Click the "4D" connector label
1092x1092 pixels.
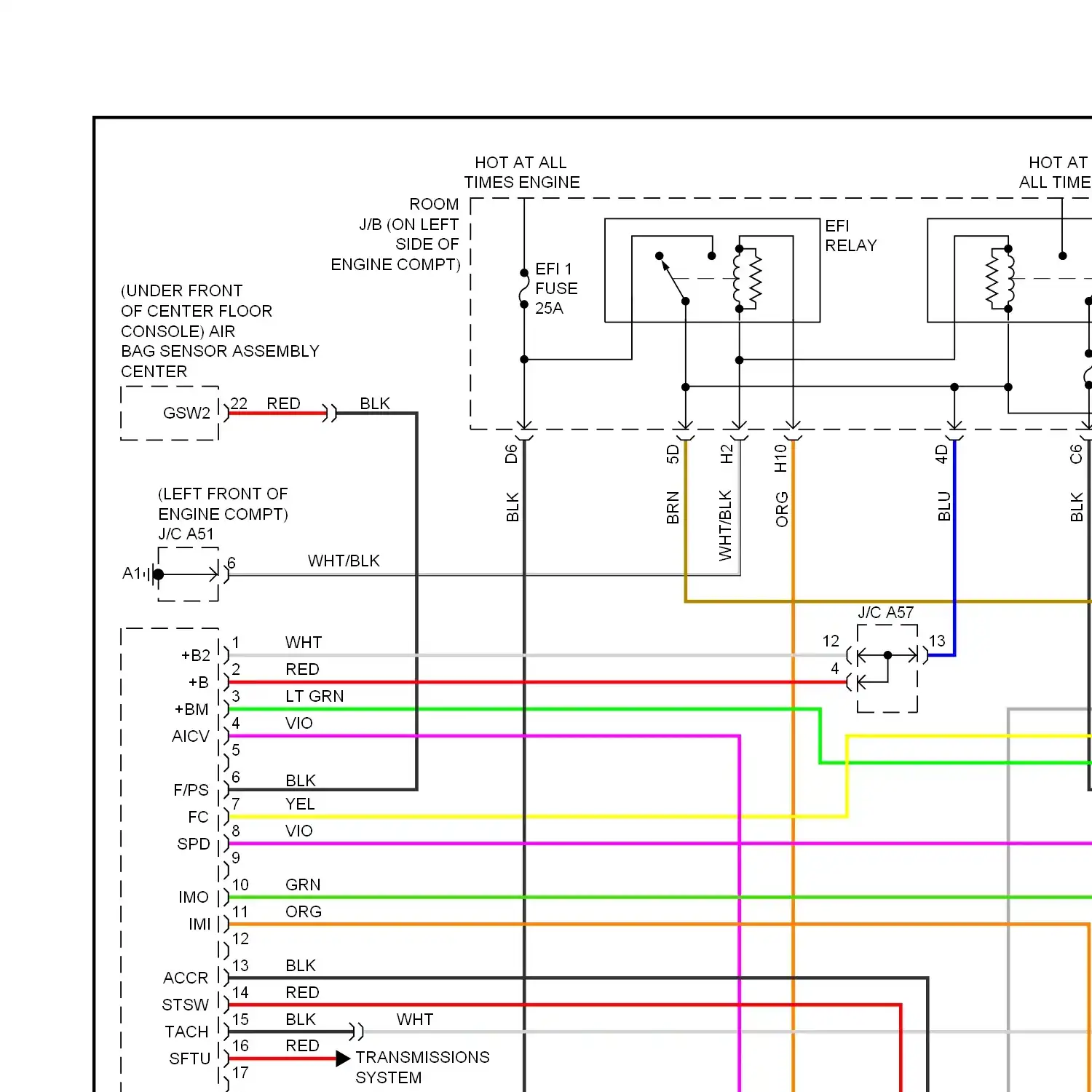(941, 454)
